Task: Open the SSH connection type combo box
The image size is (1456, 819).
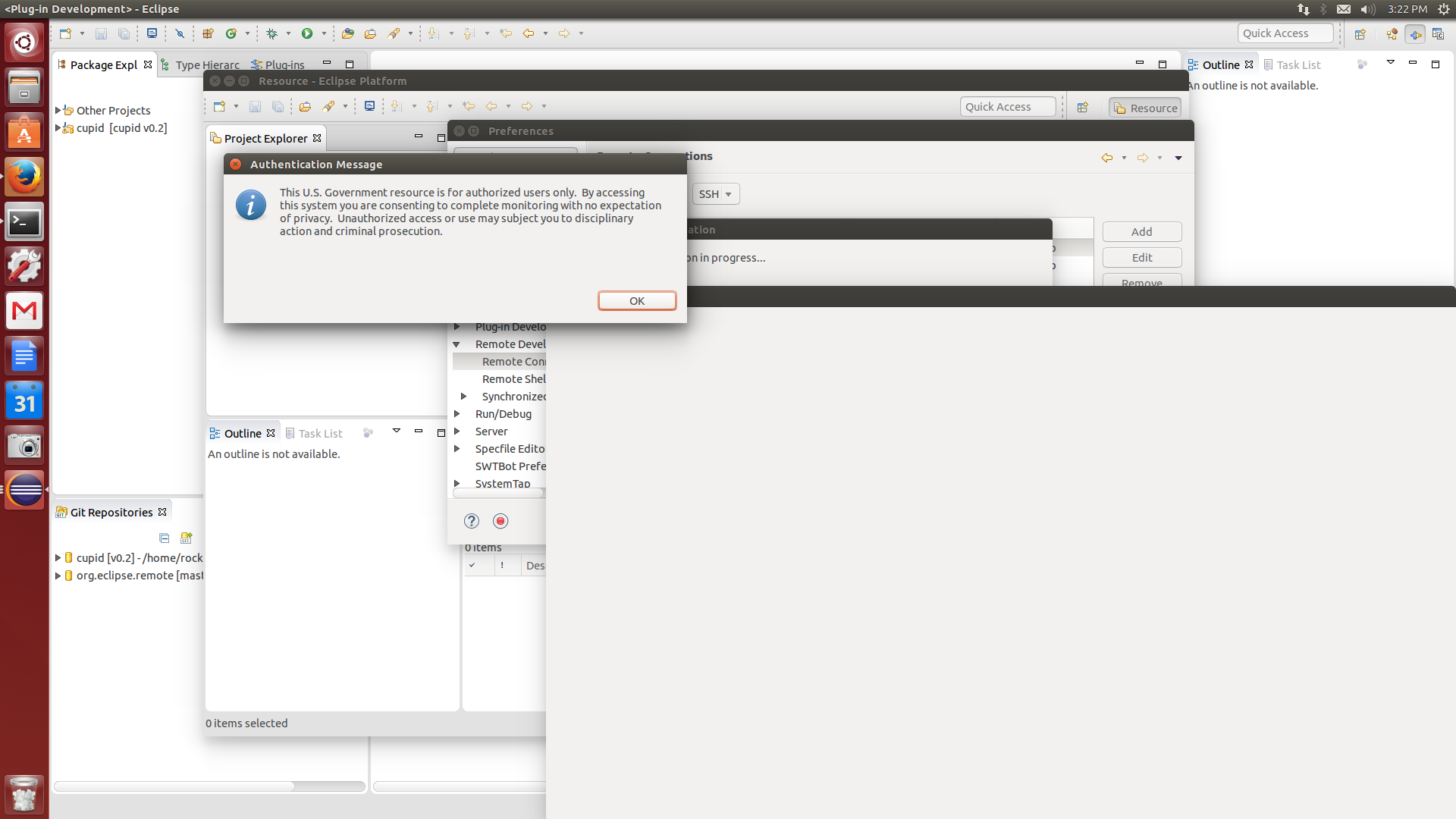Action: click(715, 194)
